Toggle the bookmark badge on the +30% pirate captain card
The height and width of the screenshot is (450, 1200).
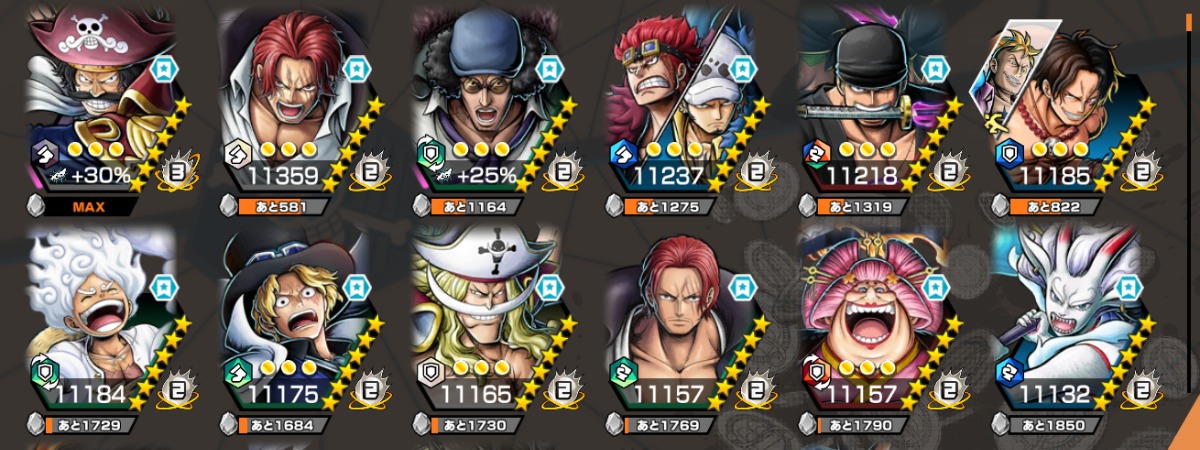coord(164,69)
